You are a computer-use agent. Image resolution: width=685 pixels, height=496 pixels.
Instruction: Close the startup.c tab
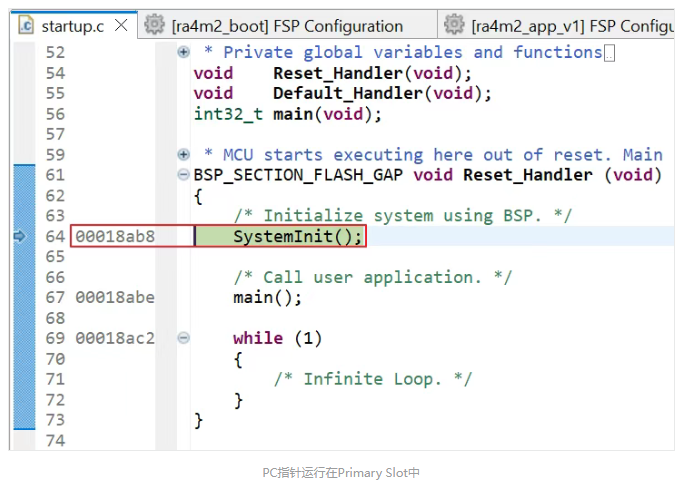pos(121,25)
